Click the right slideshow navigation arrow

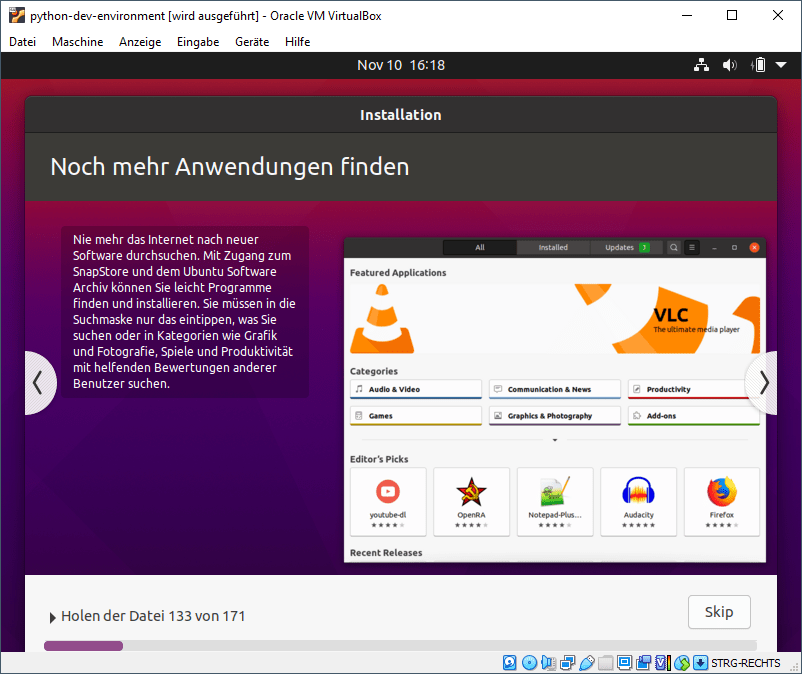click(763, 382)
